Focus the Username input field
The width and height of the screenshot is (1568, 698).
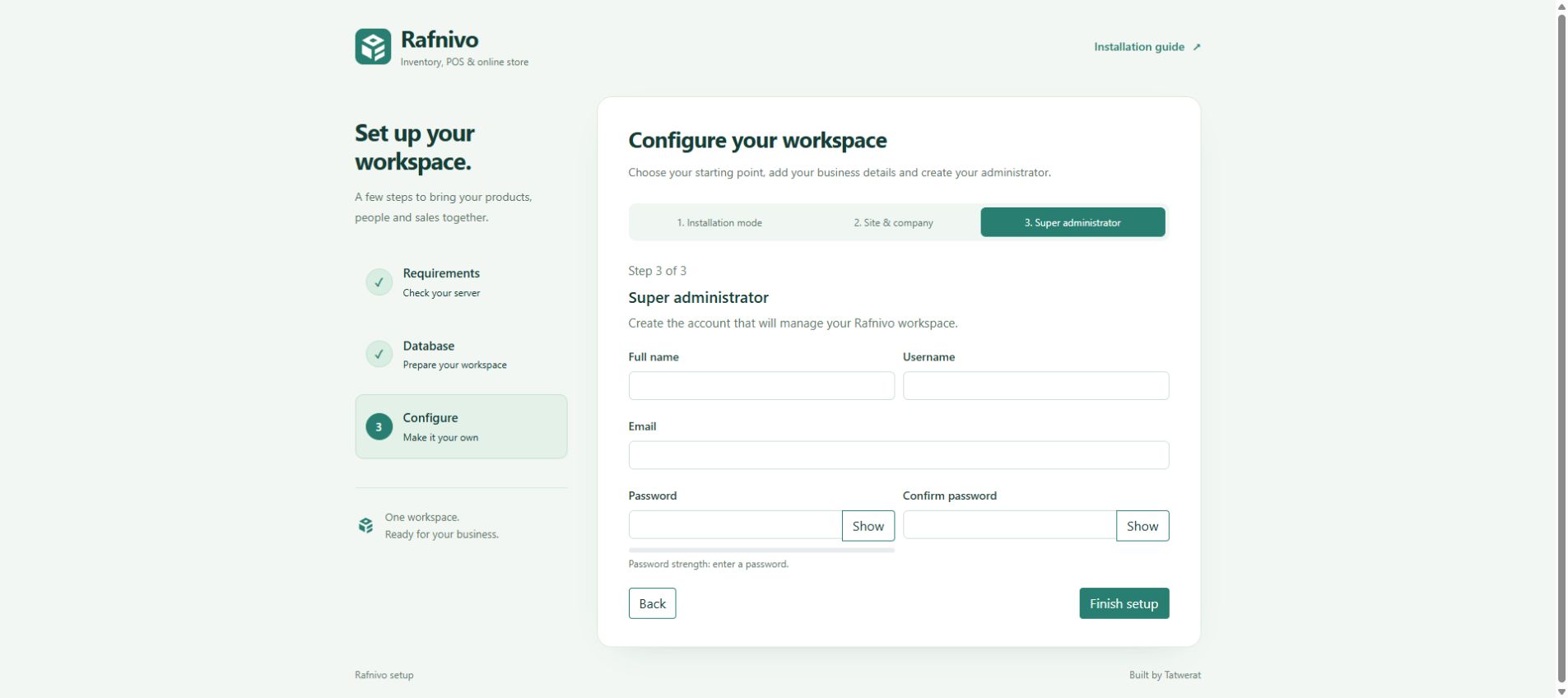tap(1035, 386)
